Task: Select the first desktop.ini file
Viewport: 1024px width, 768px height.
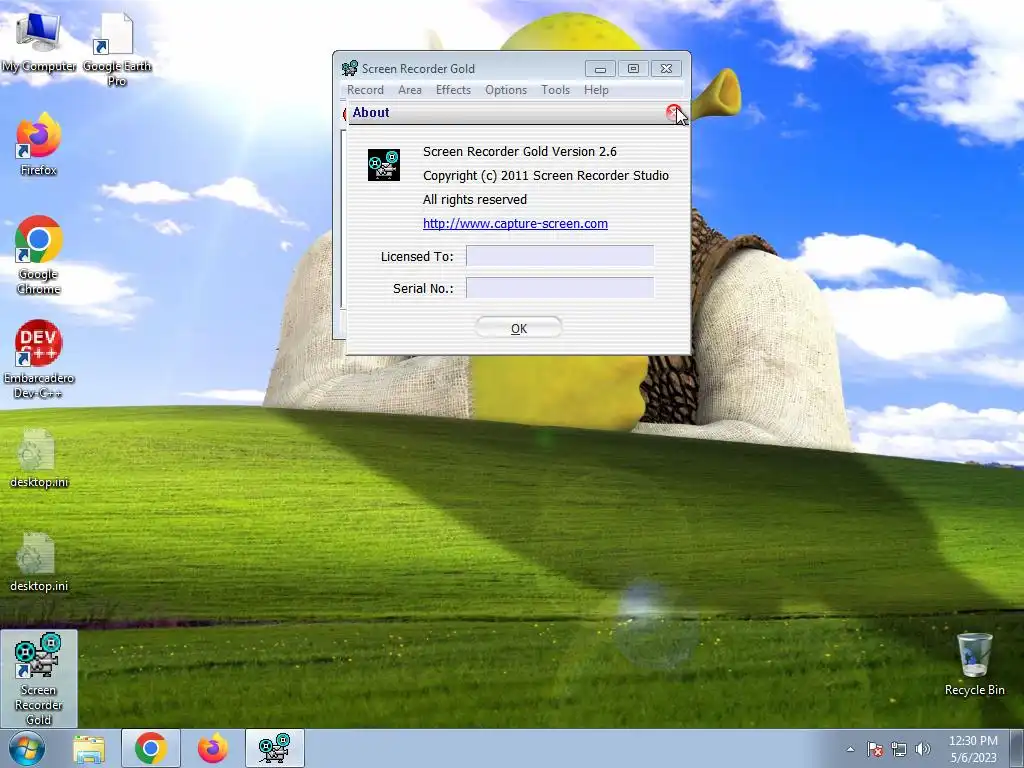Action: point(39,458)
